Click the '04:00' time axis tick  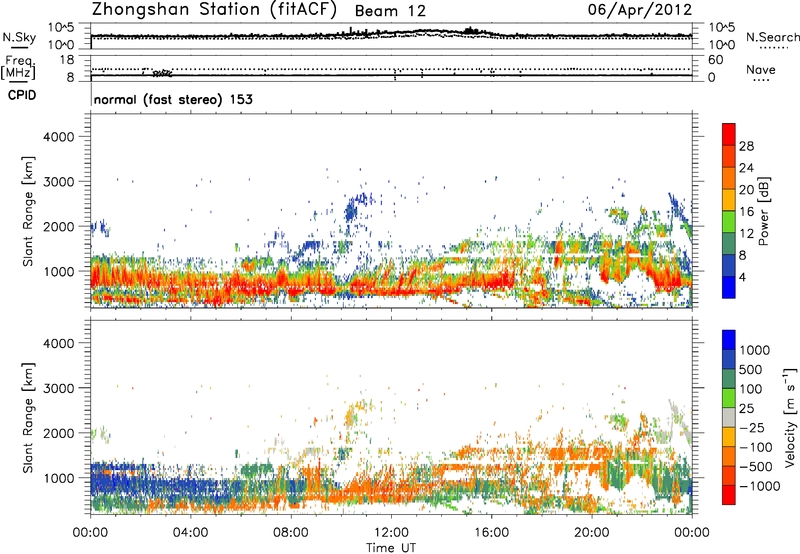[191, 533]
